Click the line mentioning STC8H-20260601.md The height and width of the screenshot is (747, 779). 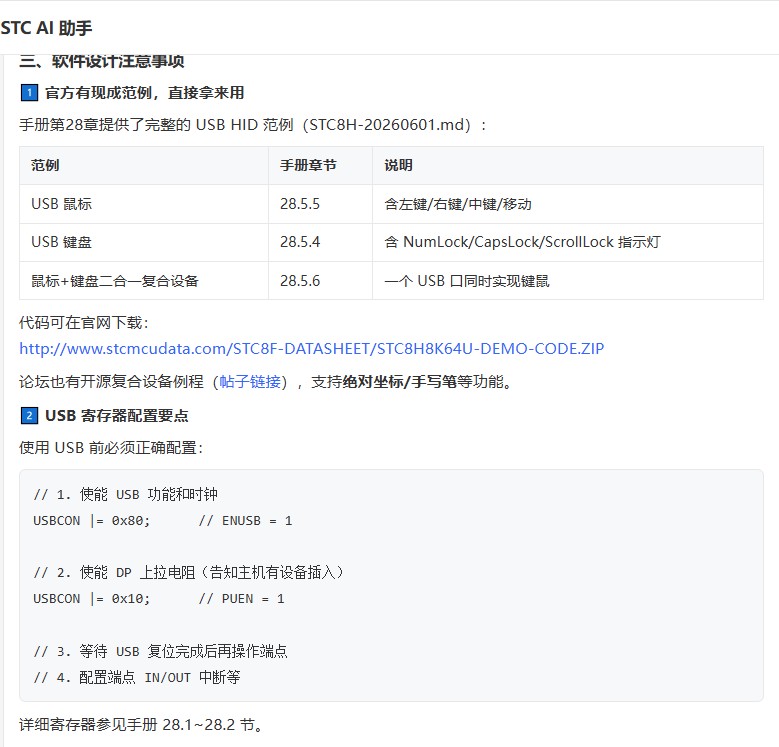(x=253, y=124)
